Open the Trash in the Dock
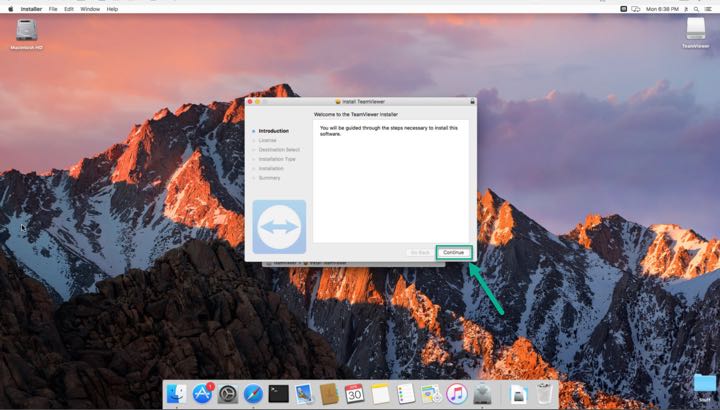 [x=544, y=394]
